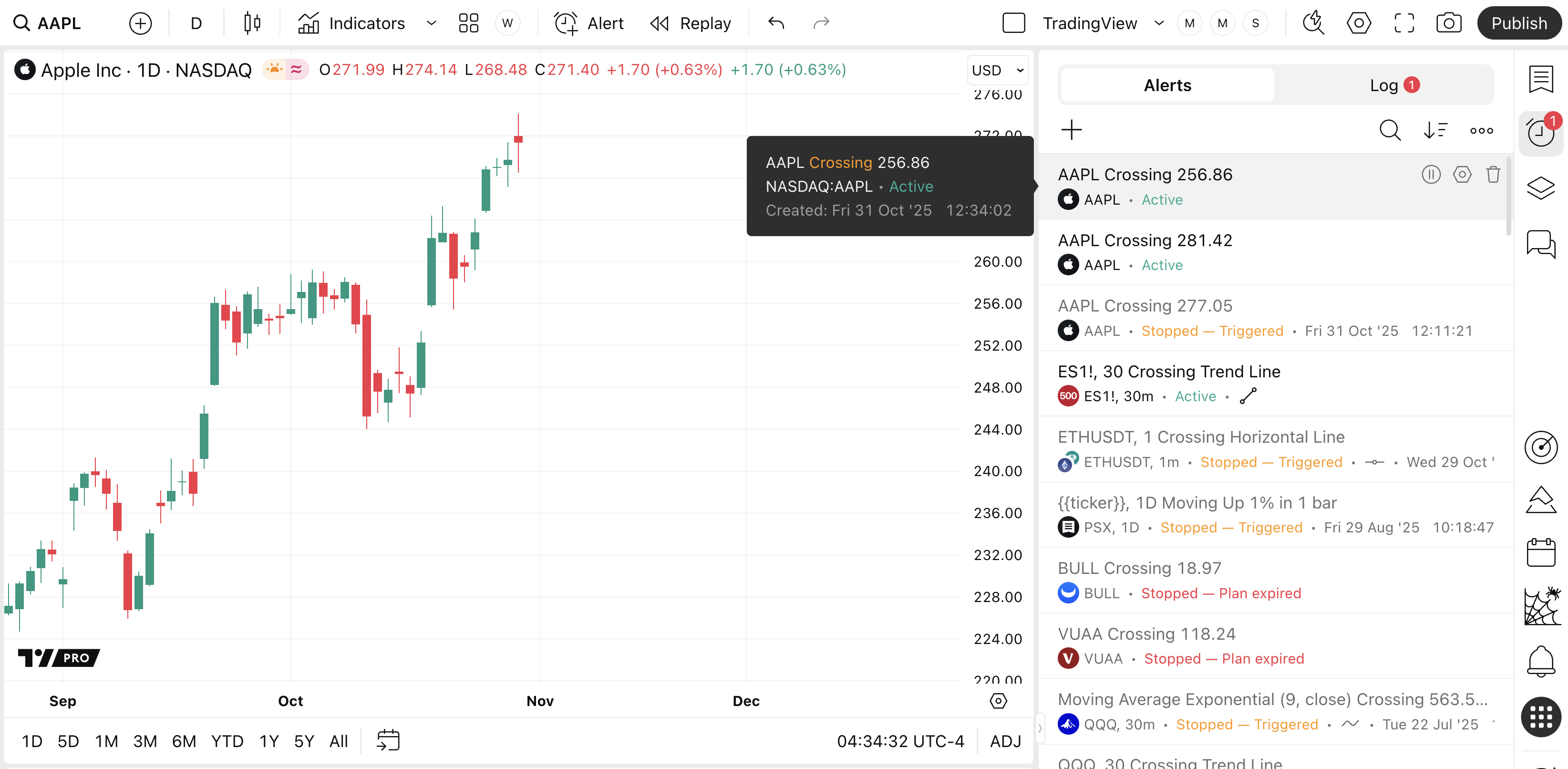Open the Indicators favorites dropdown arrow
1568x769 pixels.
[432, 23]
